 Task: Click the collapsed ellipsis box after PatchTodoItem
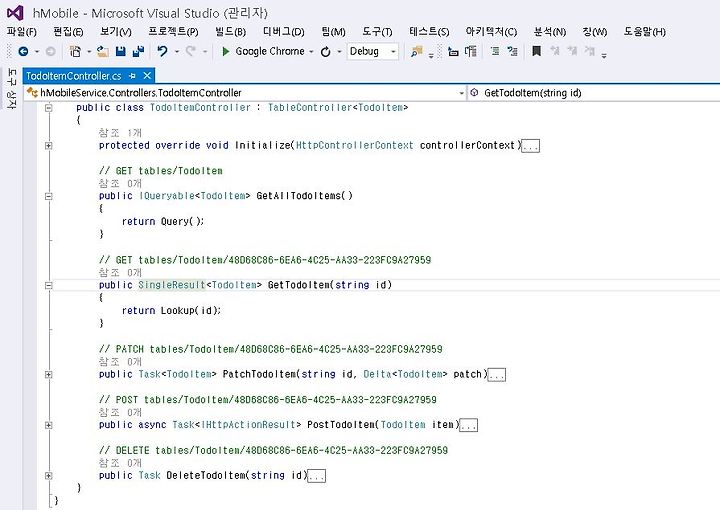[496, 375]
